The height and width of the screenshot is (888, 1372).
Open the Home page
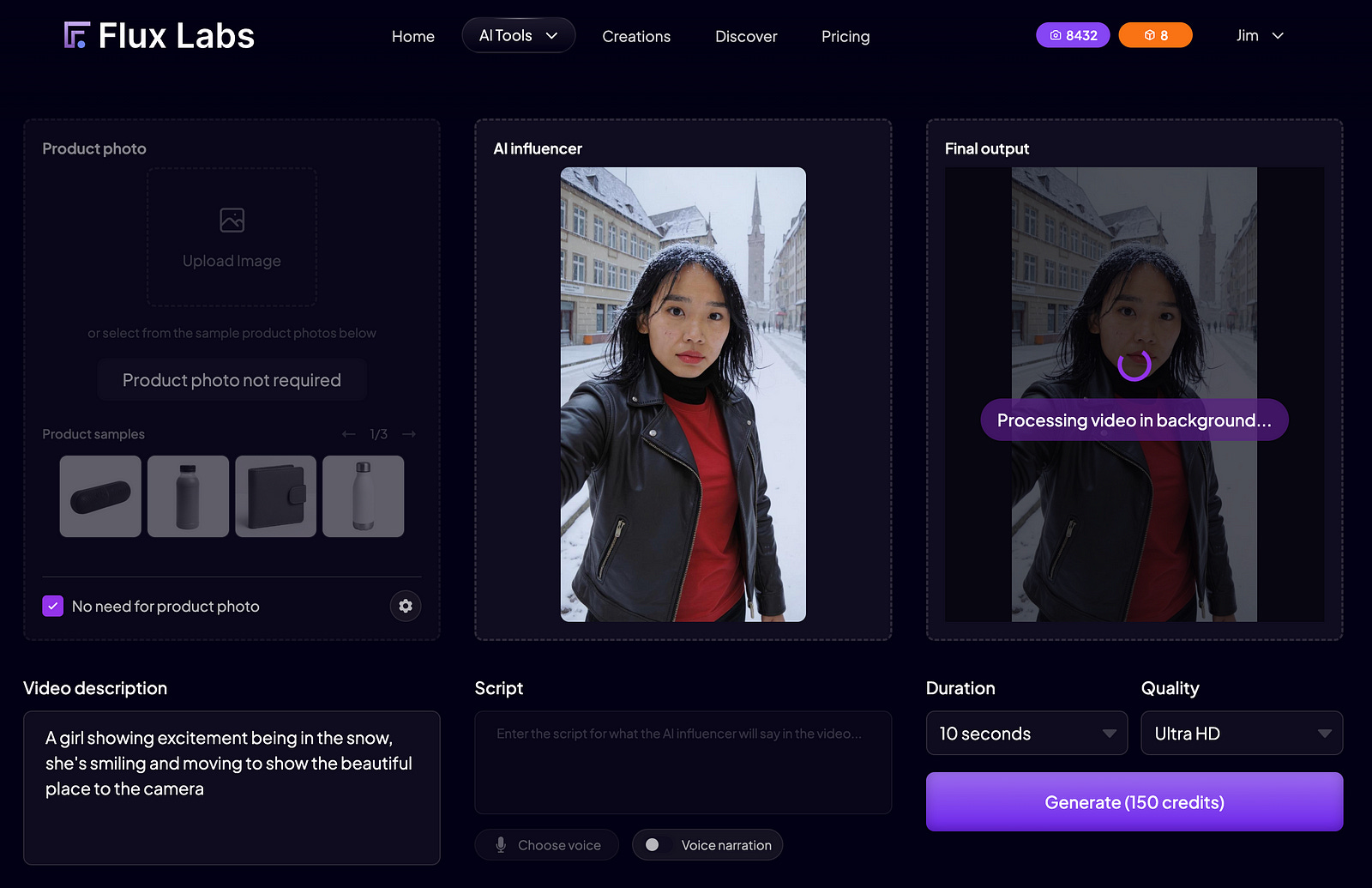(412, 36)
